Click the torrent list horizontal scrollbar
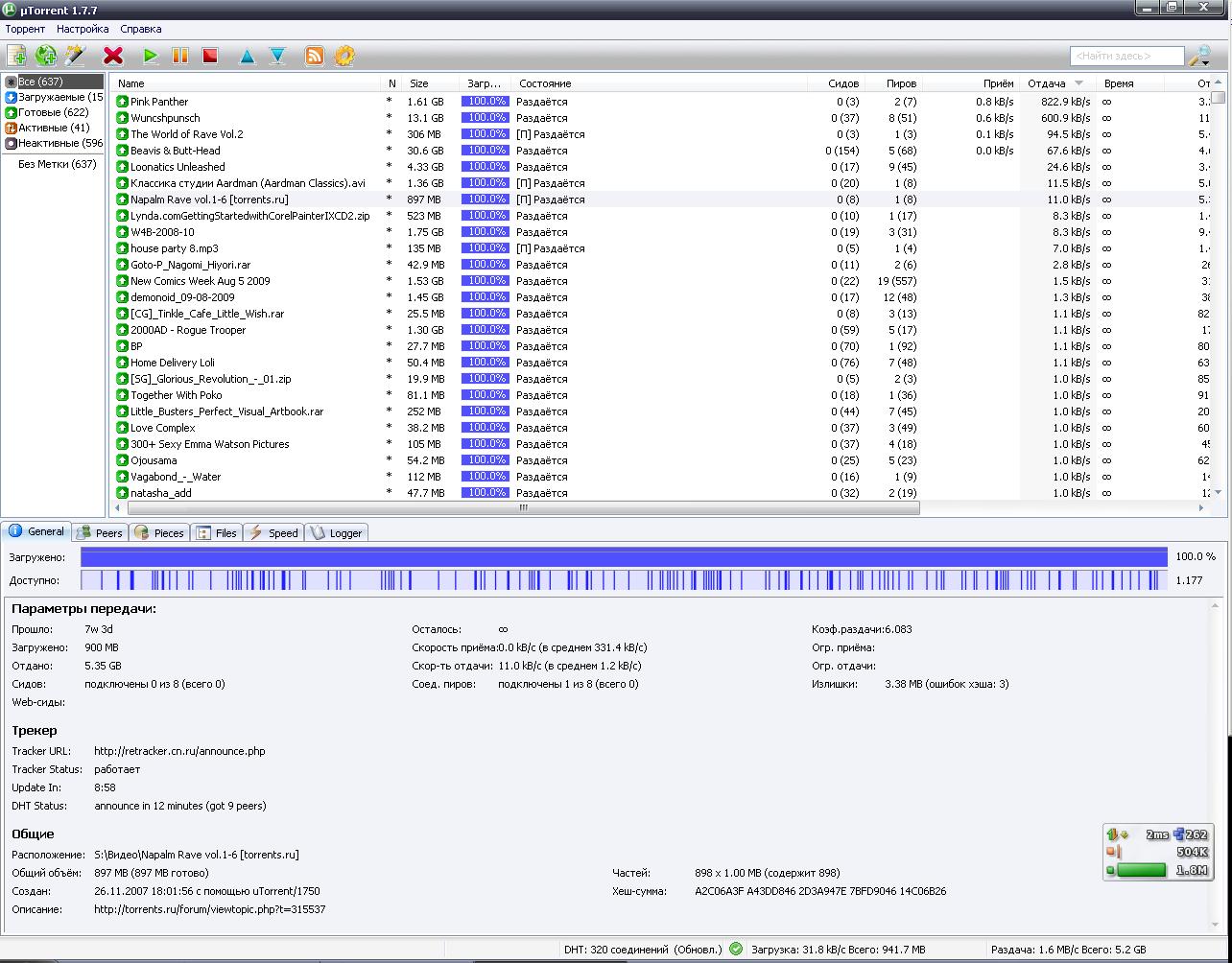1232x963 pixels. coord(523,508)
